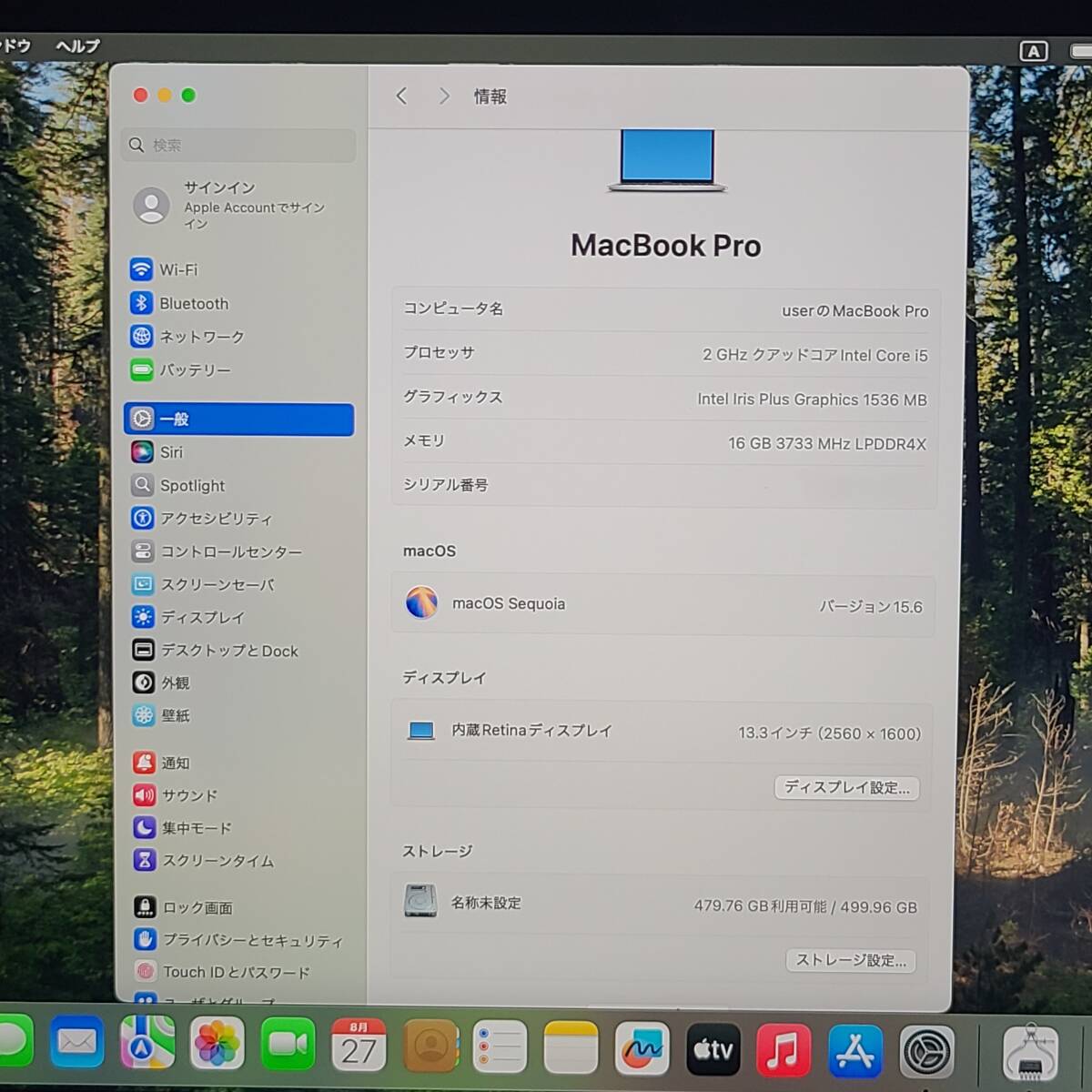Click the input source indicator in menu bar

click(x=1033, y=52)
